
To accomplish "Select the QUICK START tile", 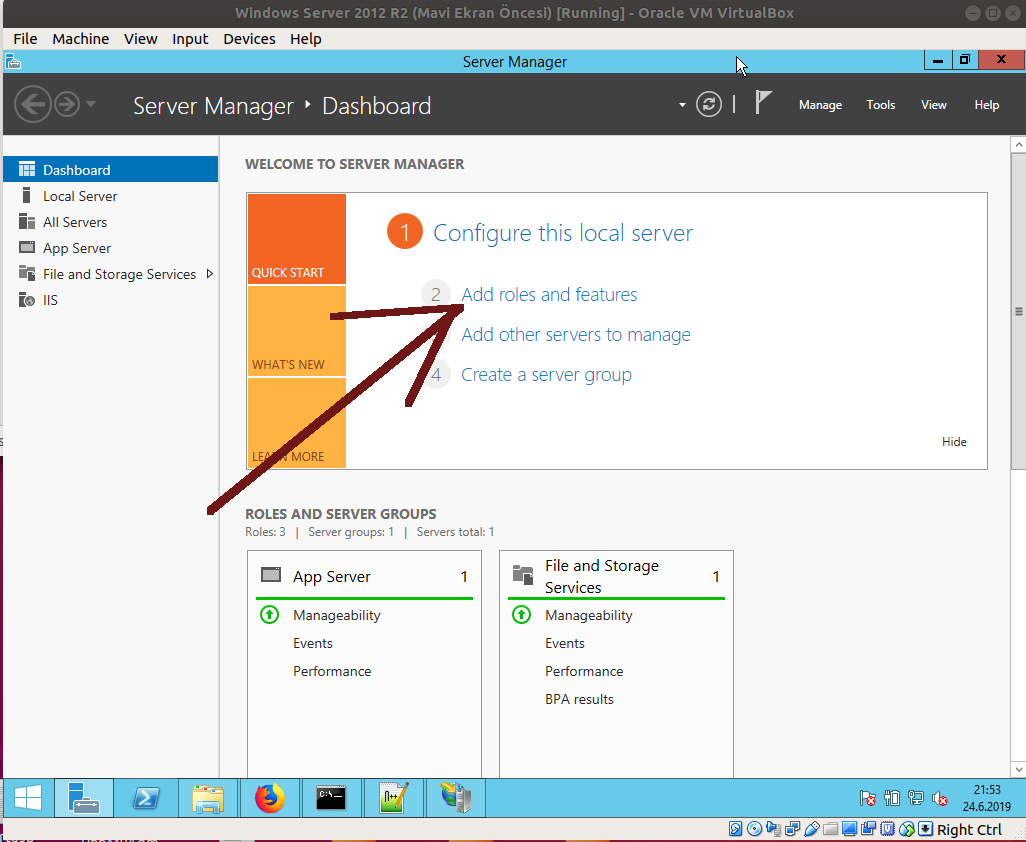I will tap(296, 239).
